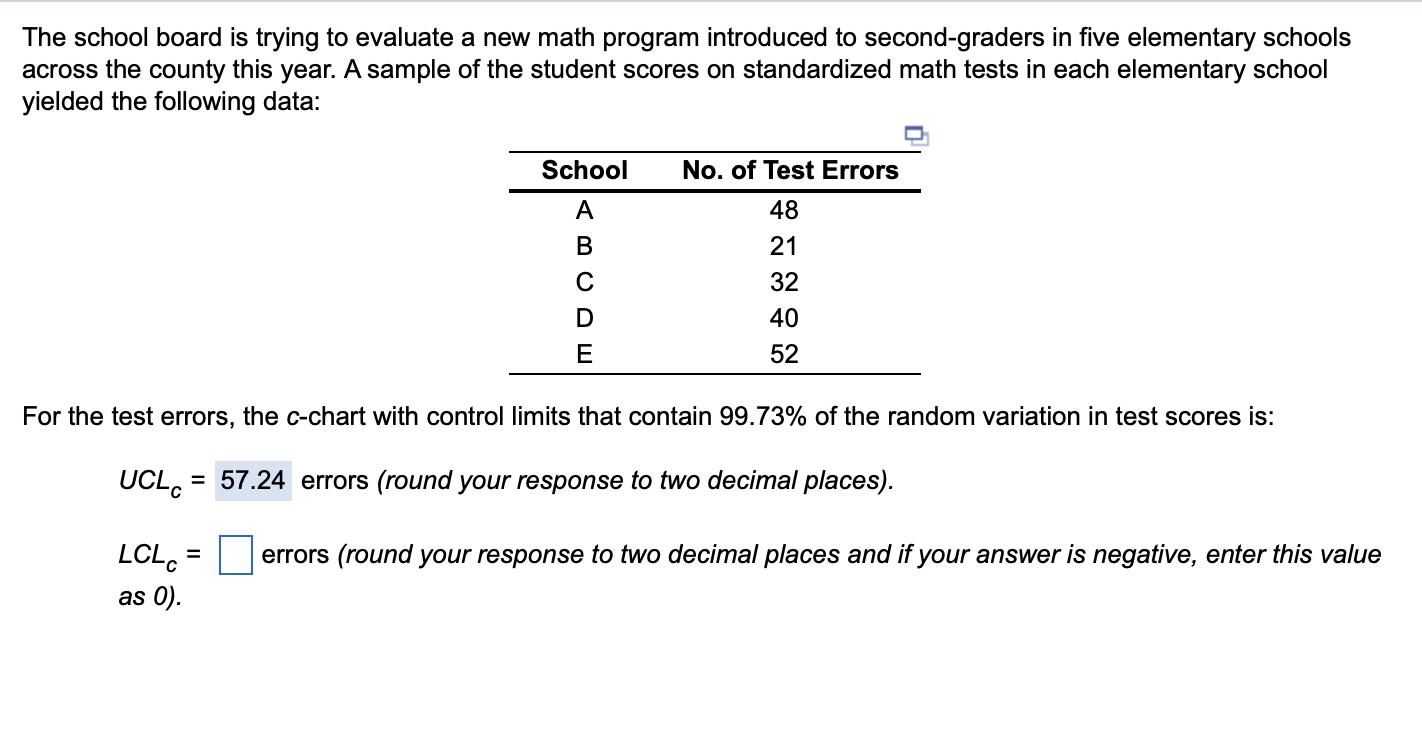1422x738 pixels.
Task: Click the LCLc label text
Action: 147,554
